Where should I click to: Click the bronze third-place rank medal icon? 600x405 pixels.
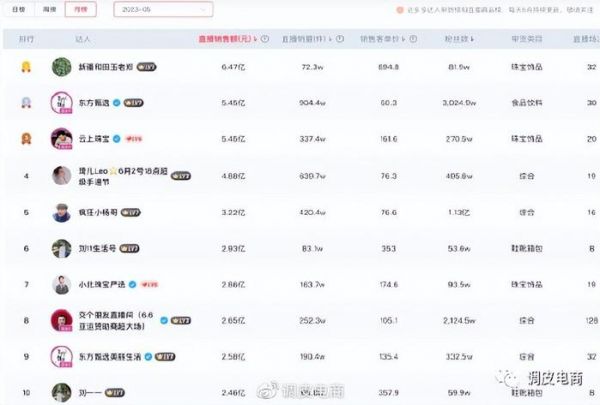(x=25, y=138)
